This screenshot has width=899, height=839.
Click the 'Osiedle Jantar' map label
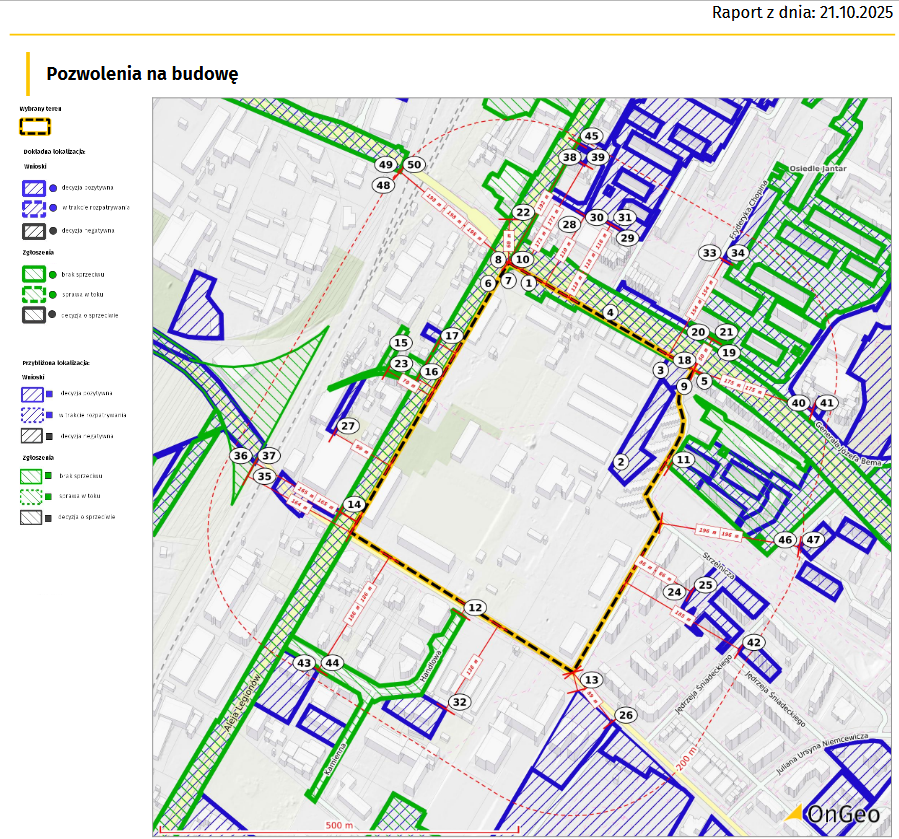pos(819,169)
